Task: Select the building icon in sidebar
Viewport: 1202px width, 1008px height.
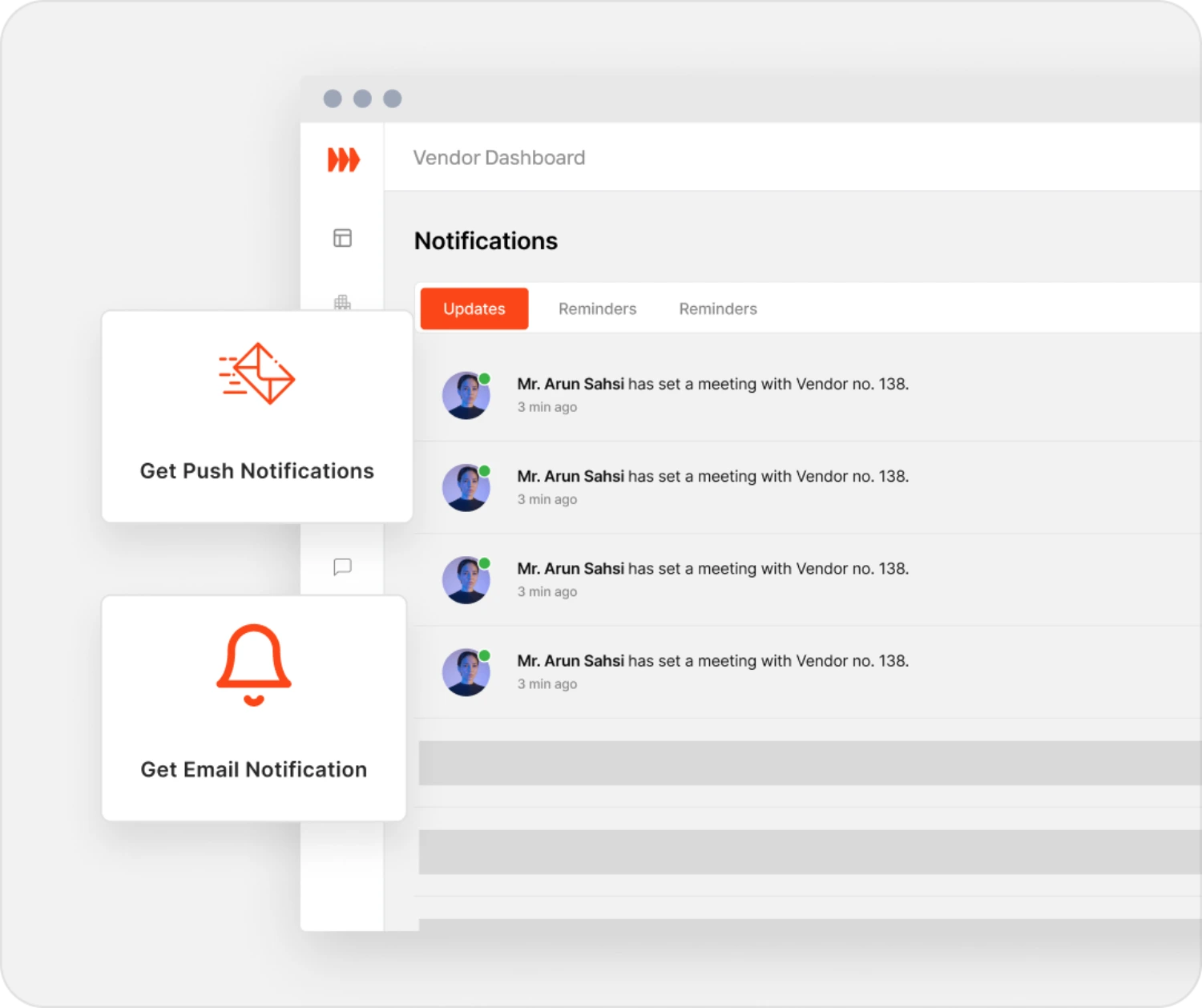Action: [x=342, y=302]
